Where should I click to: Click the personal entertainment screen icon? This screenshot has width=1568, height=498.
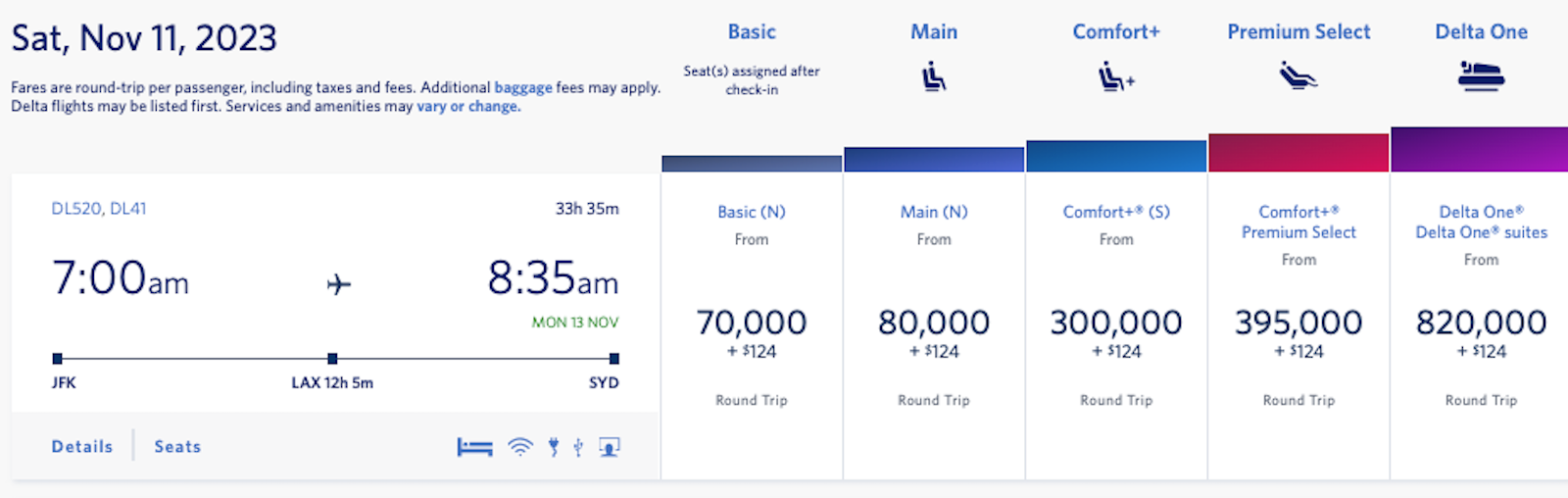point(610,447)
